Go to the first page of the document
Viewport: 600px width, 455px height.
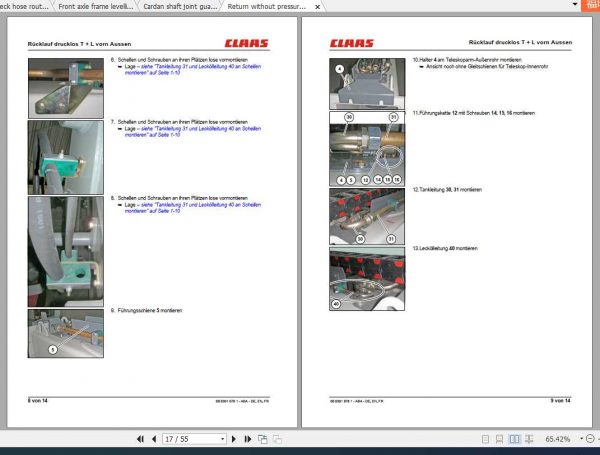point(140,439)
